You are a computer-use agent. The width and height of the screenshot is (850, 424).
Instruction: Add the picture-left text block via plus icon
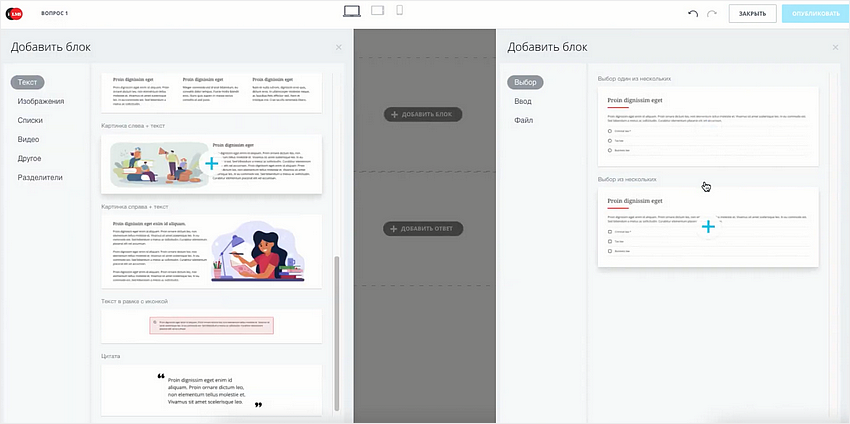[211, 164]
